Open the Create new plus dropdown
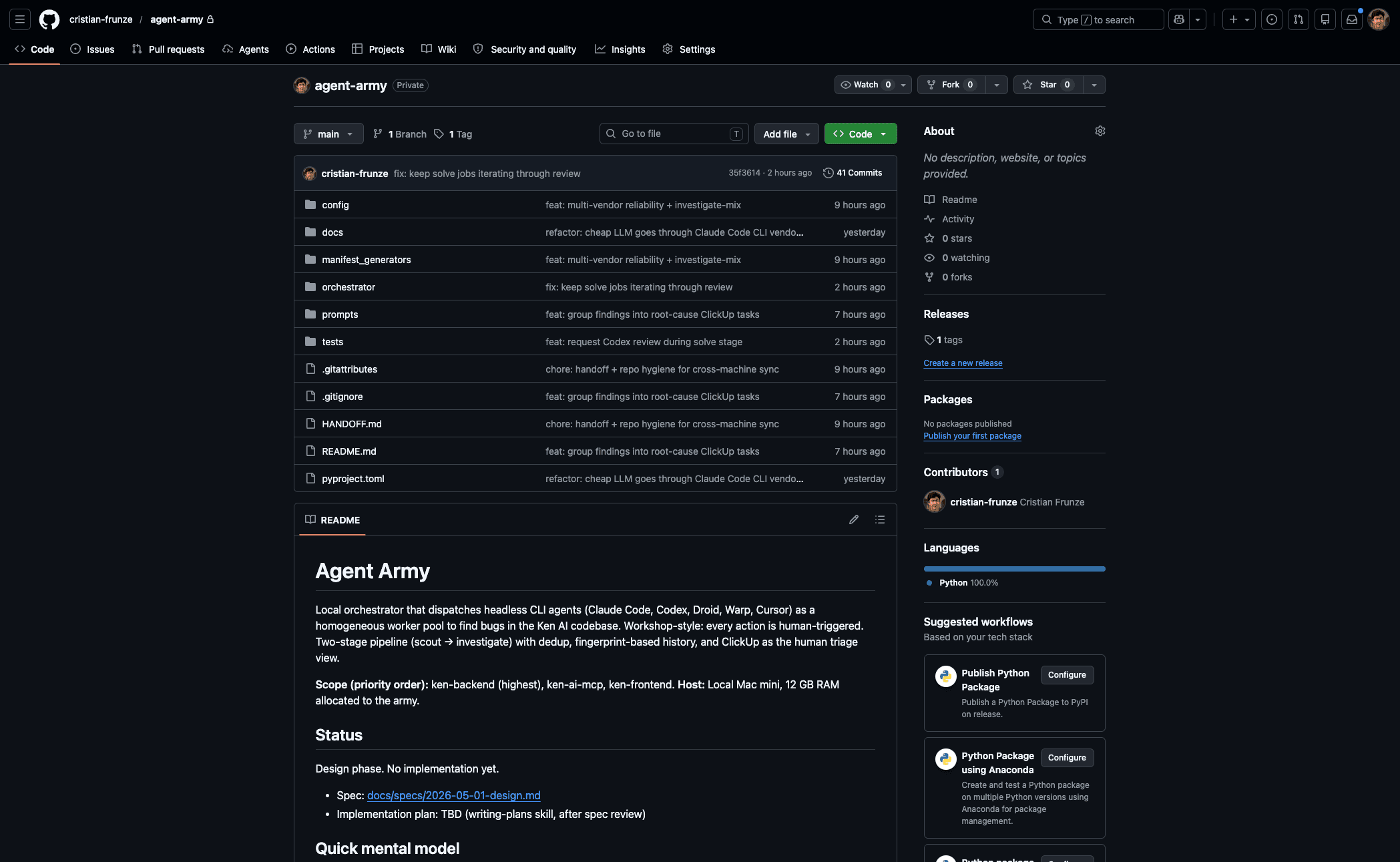The image size is (1400, 862). pyautogui.click(x=1239, y=19)
